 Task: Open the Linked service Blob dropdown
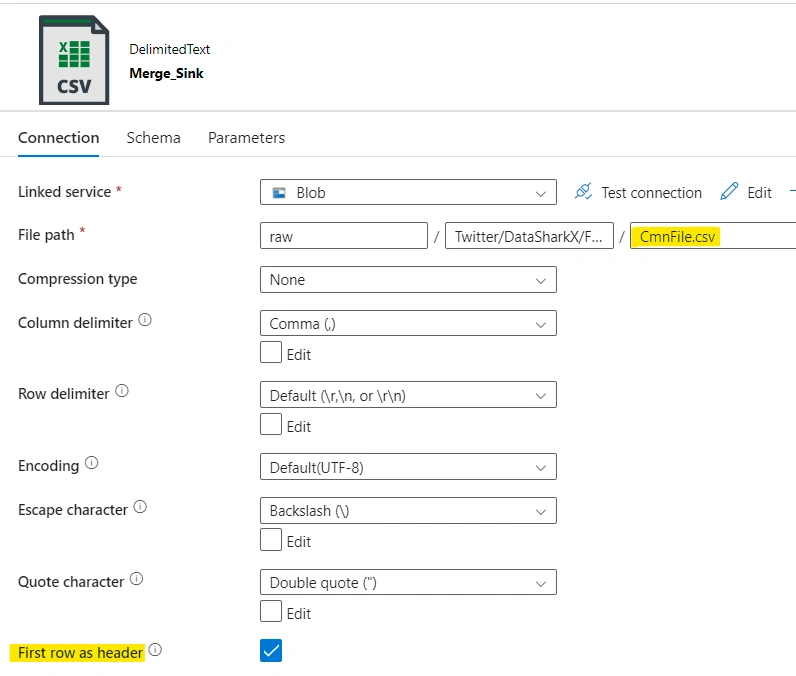(408, 192)
